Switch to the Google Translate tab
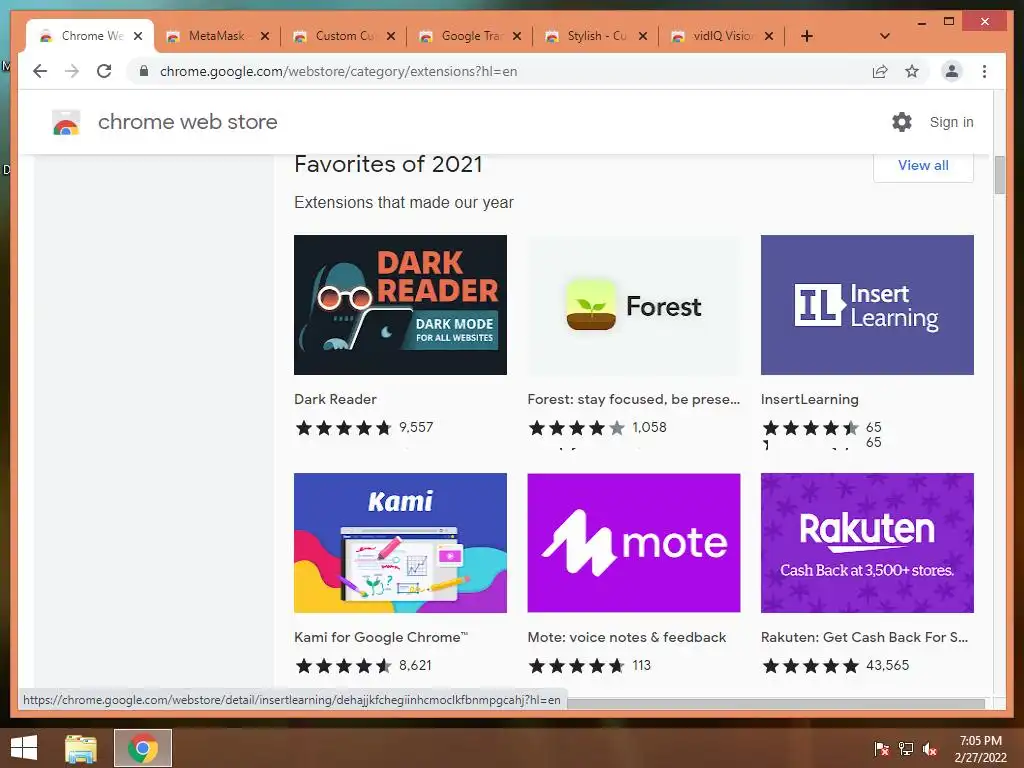Image resolution: width=1024 pixels, height=768 pixels. [470, 36]
